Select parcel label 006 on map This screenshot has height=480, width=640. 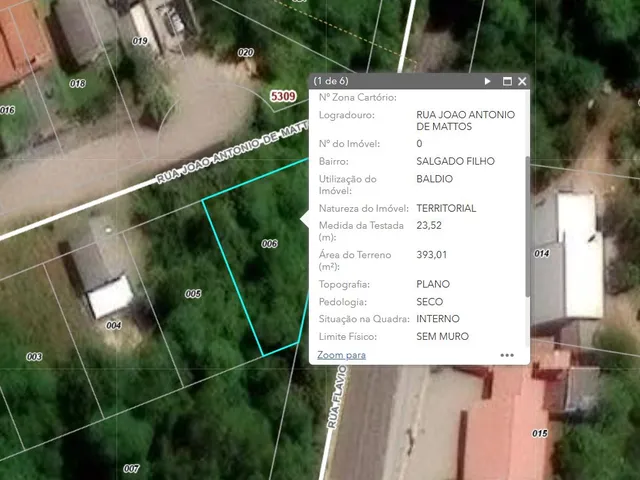(269, 244)
